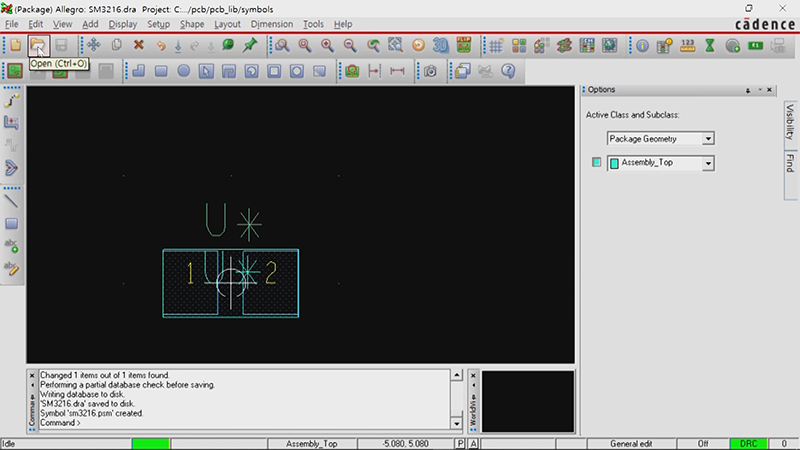800x450 pixels.
Task: Open the Setup menu
Action: pyautogui.click(x=158, y=24)
